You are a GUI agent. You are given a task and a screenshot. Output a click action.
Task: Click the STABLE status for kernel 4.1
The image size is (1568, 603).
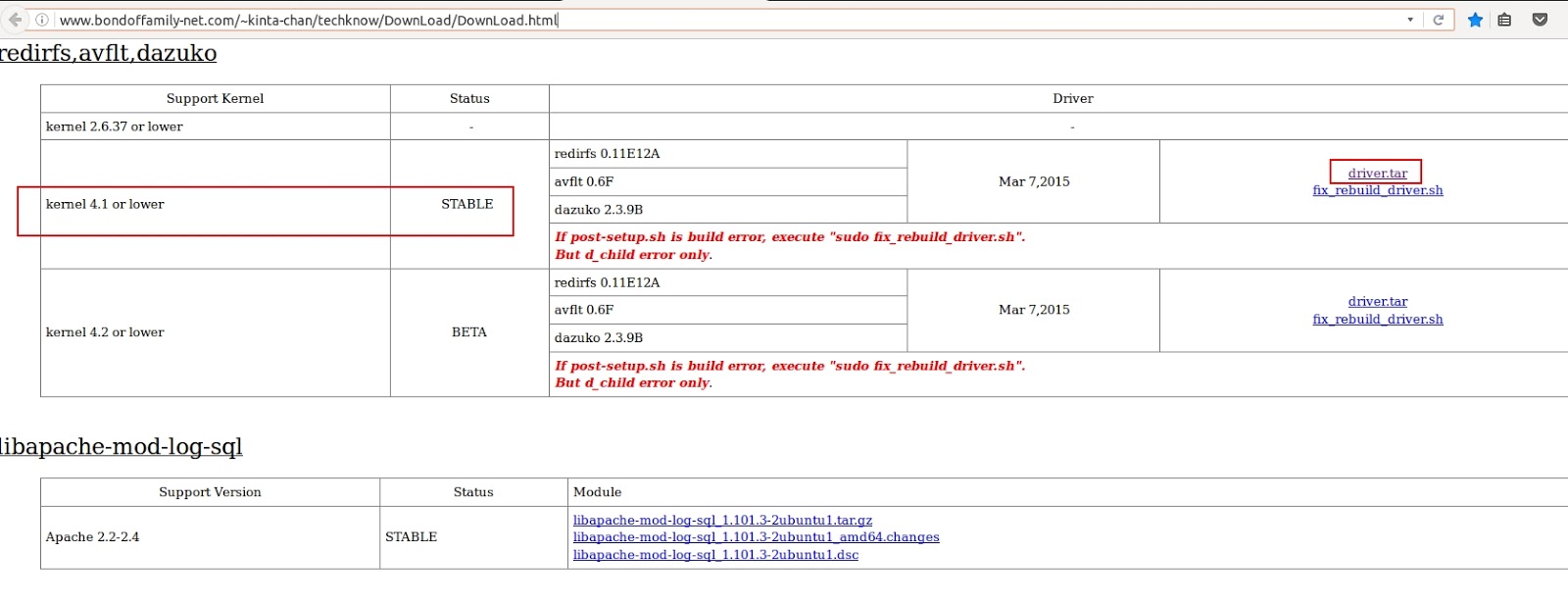pos(467,204)
